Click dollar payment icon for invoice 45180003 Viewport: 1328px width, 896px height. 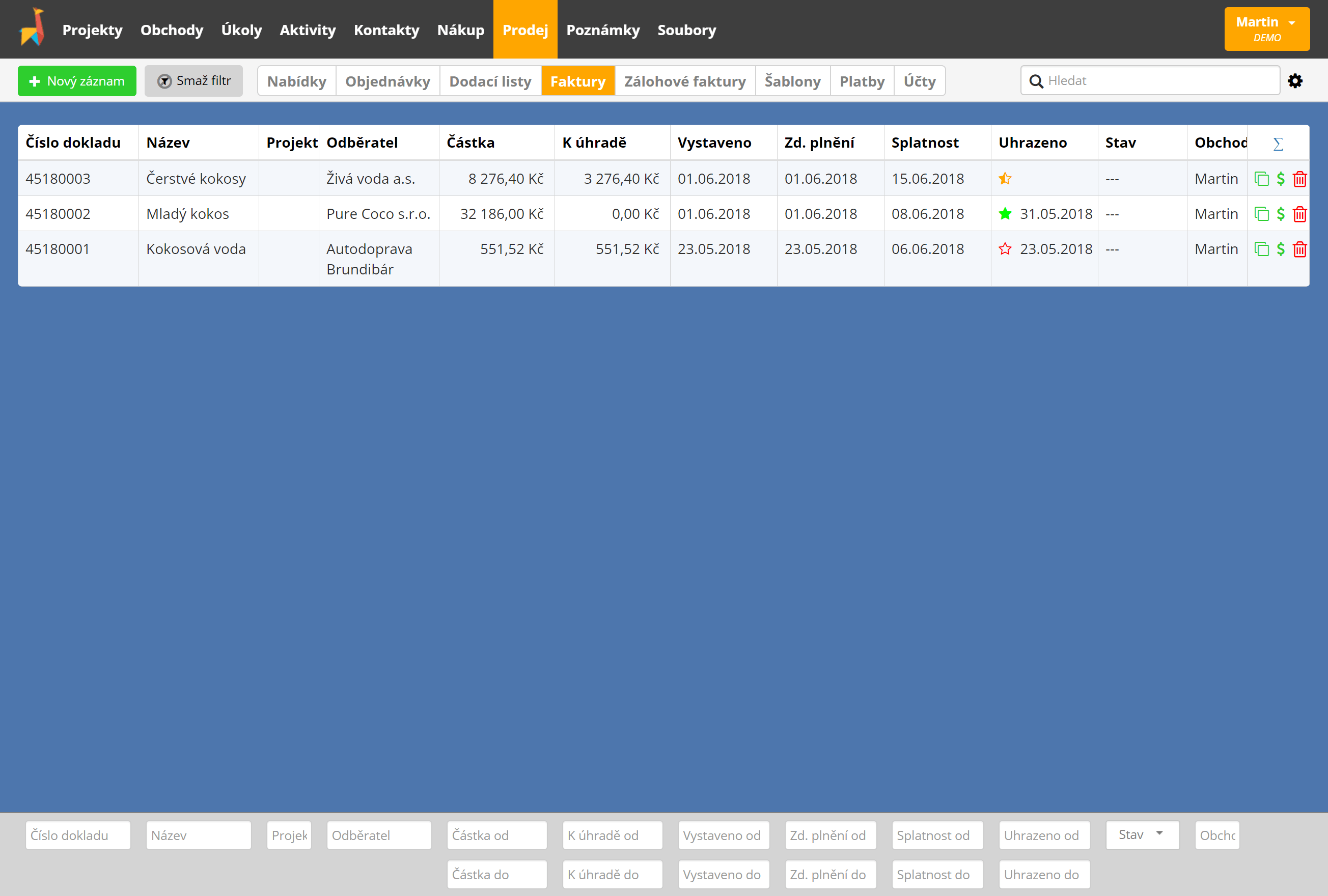(x=1281, y=179)
